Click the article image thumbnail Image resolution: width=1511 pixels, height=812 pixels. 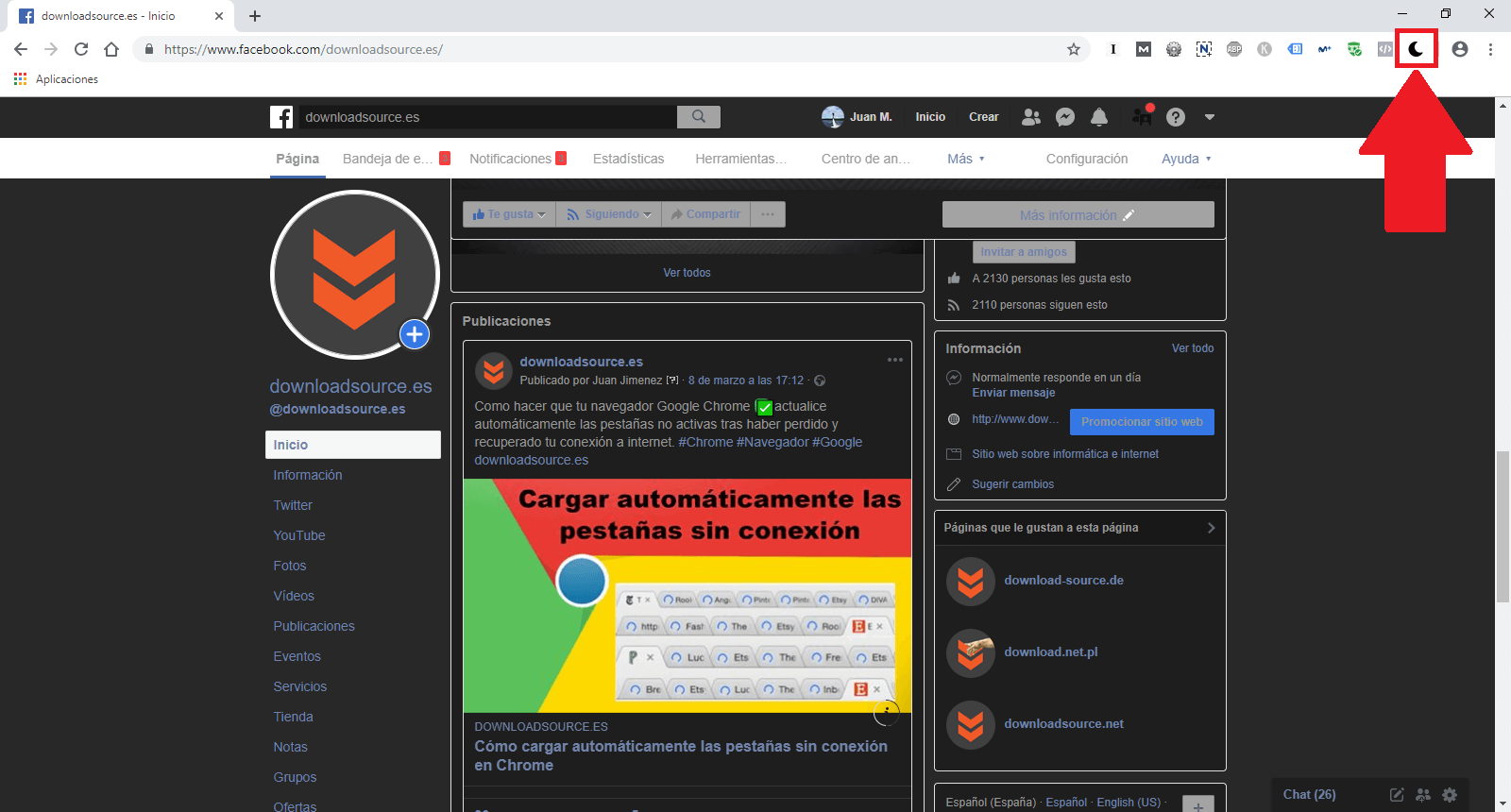[x=688, y=596]
